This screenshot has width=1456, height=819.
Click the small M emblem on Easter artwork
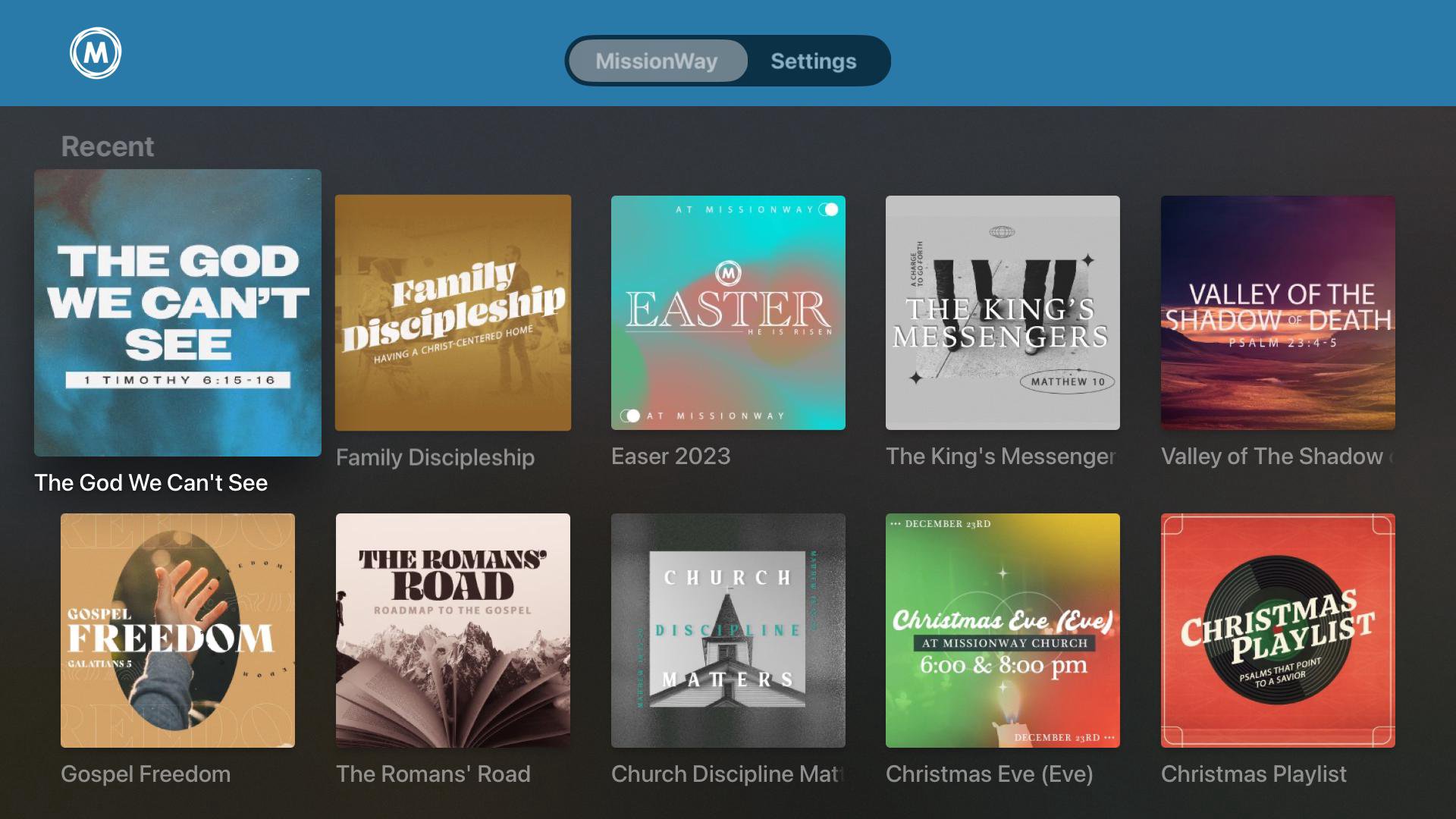click(x=728, y=272)
